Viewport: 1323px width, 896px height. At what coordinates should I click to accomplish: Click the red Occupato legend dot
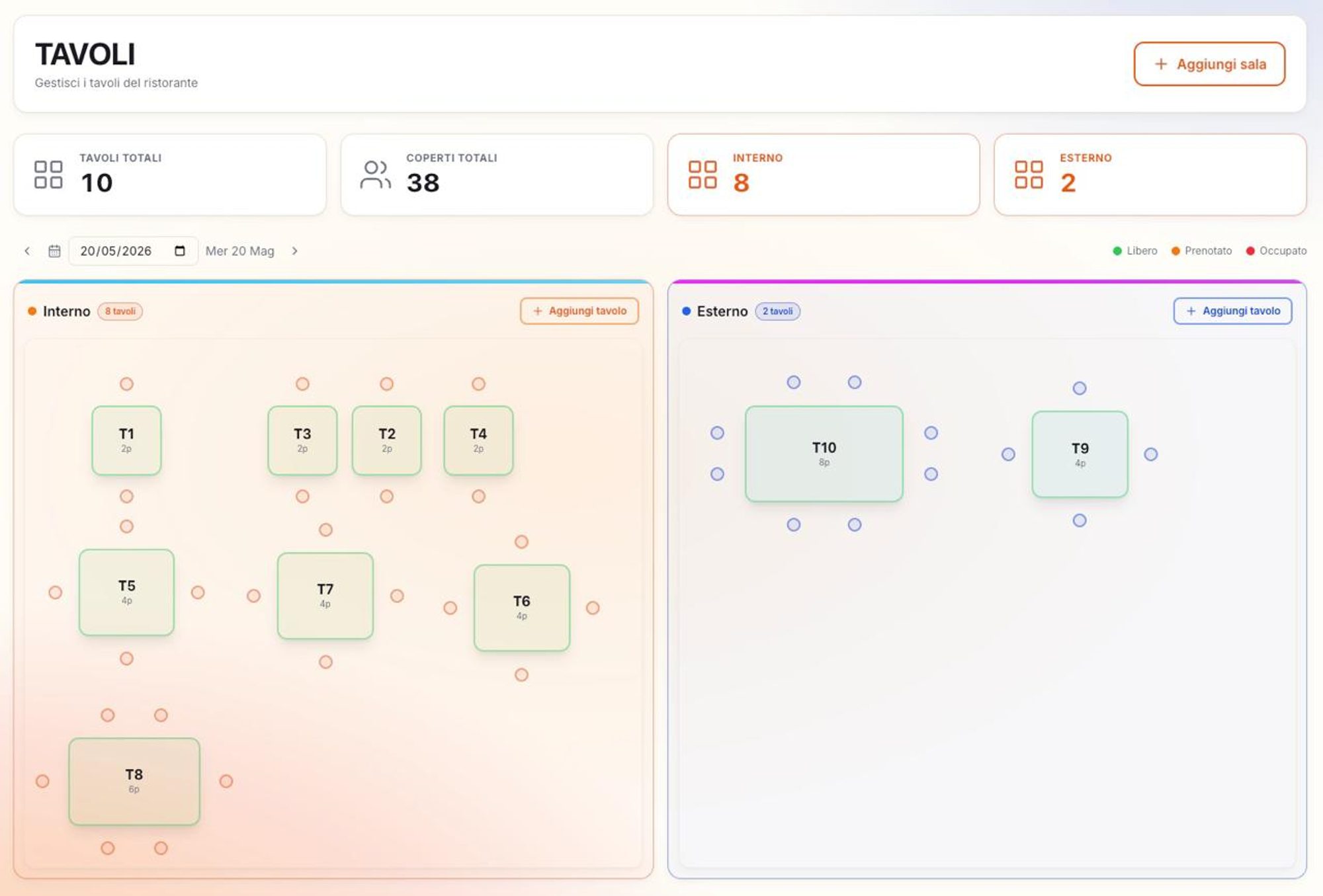click(x=1250, y=251)
